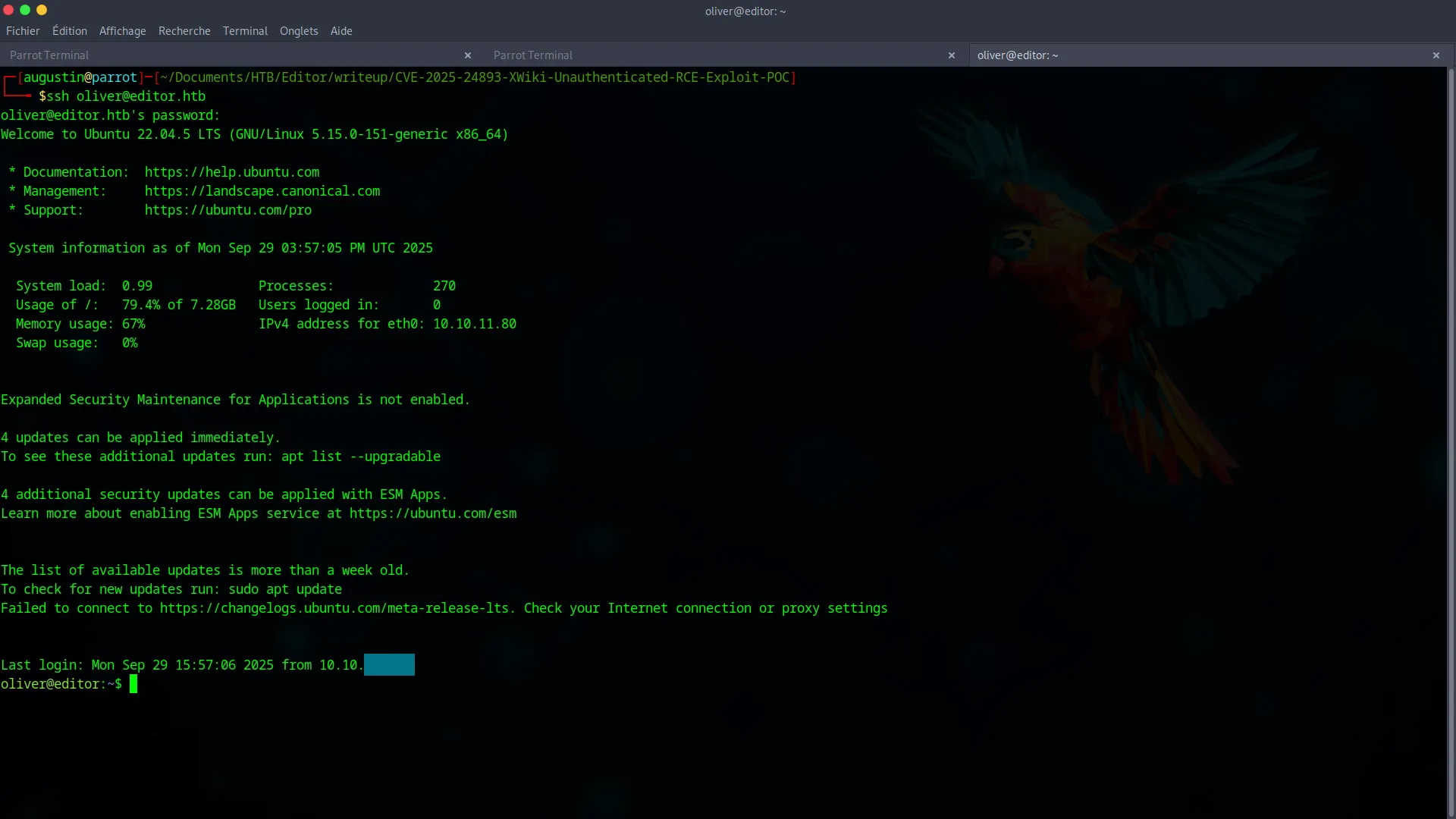Open the https://ubuntu.com/pro support link
1456x819 pixels.
[228, 210]
